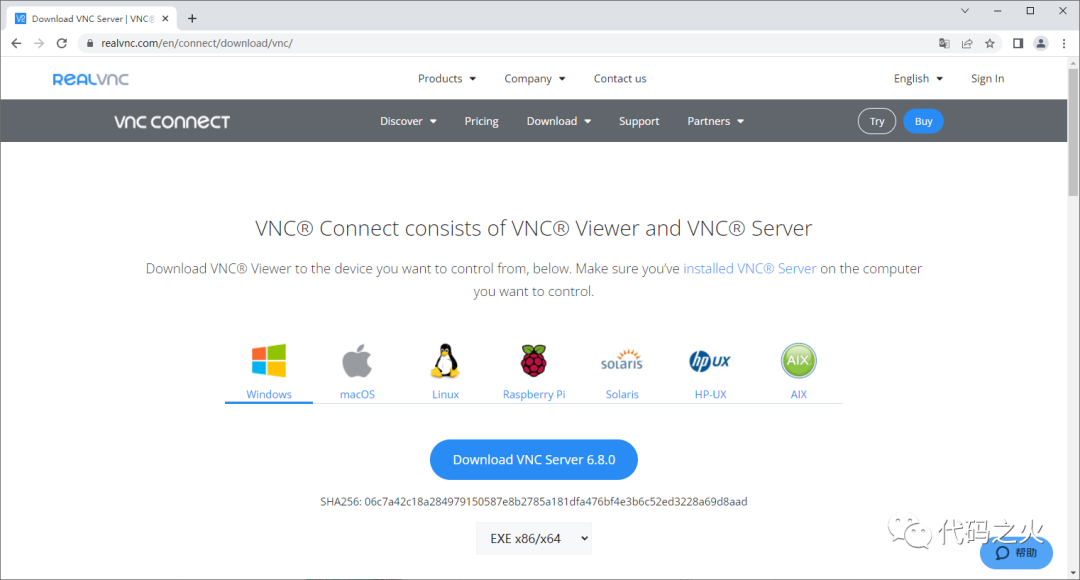Open the Support page
The image size is (1080, 580).
(639, 121)
